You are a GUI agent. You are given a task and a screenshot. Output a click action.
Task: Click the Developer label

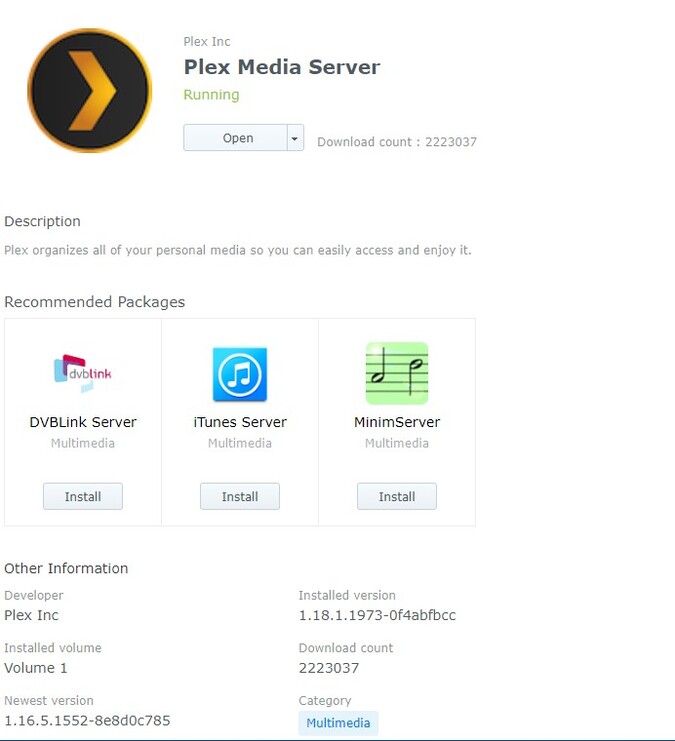(x=34, y=595)
